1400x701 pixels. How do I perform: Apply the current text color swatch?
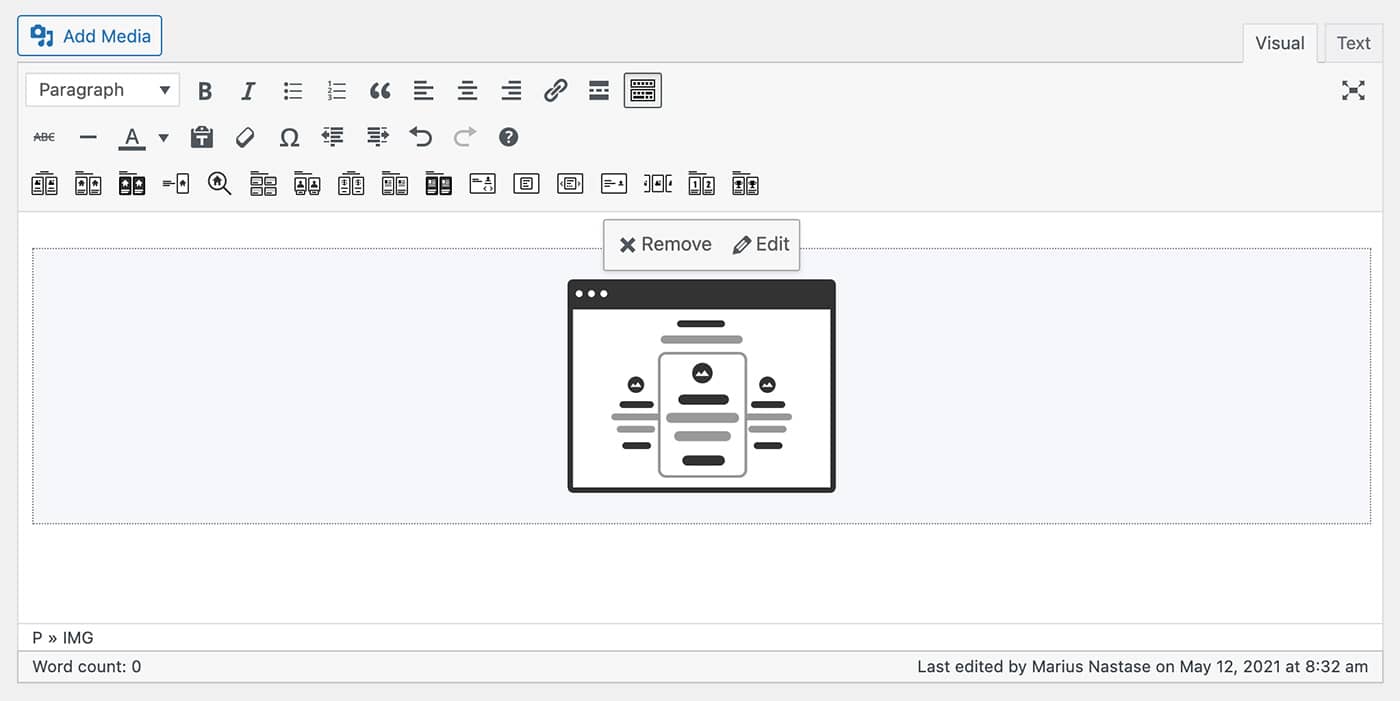click(132, 137)
